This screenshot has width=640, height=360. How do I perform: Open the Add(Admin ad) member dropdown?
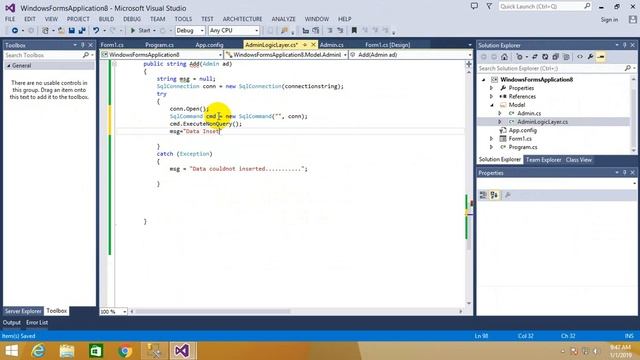point(411,55)
